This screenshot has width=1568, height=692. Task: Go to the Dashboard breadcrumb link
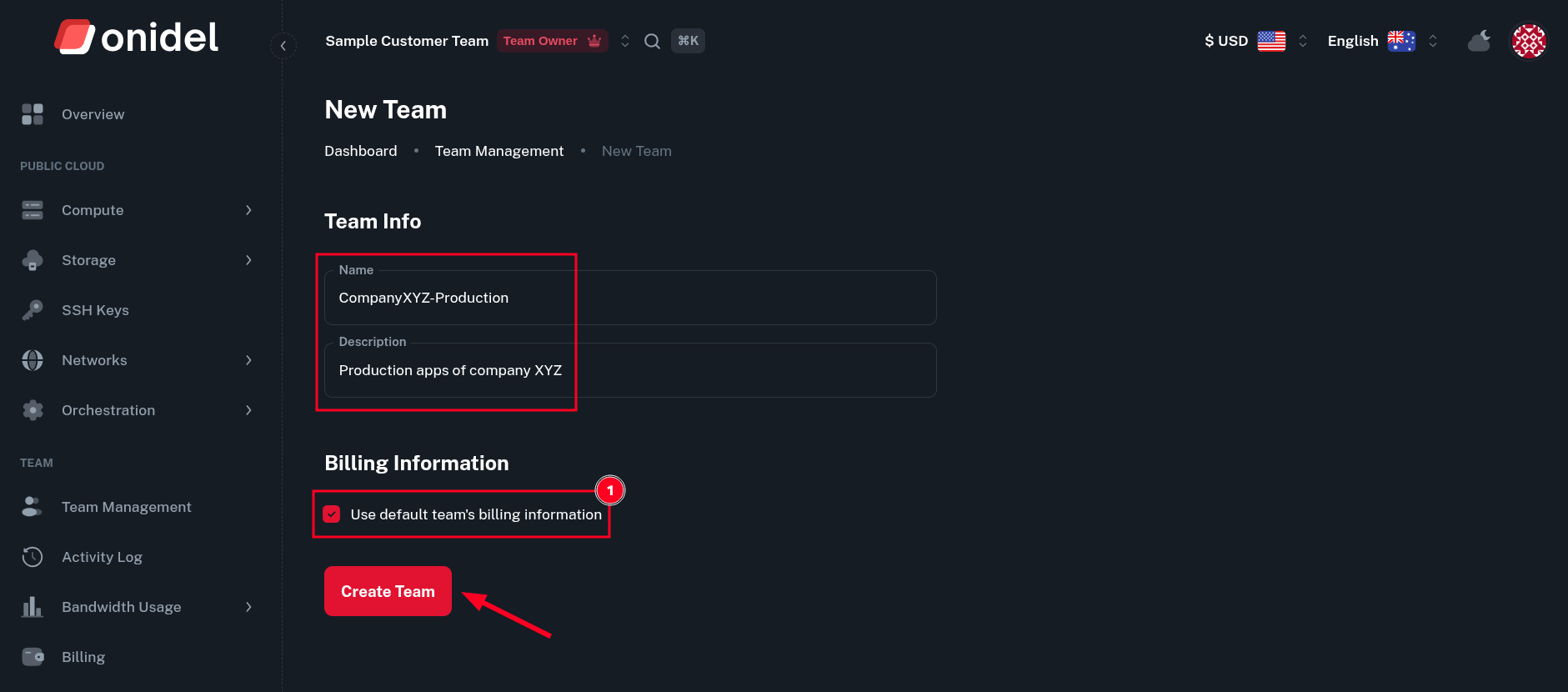tap(360, 151)
